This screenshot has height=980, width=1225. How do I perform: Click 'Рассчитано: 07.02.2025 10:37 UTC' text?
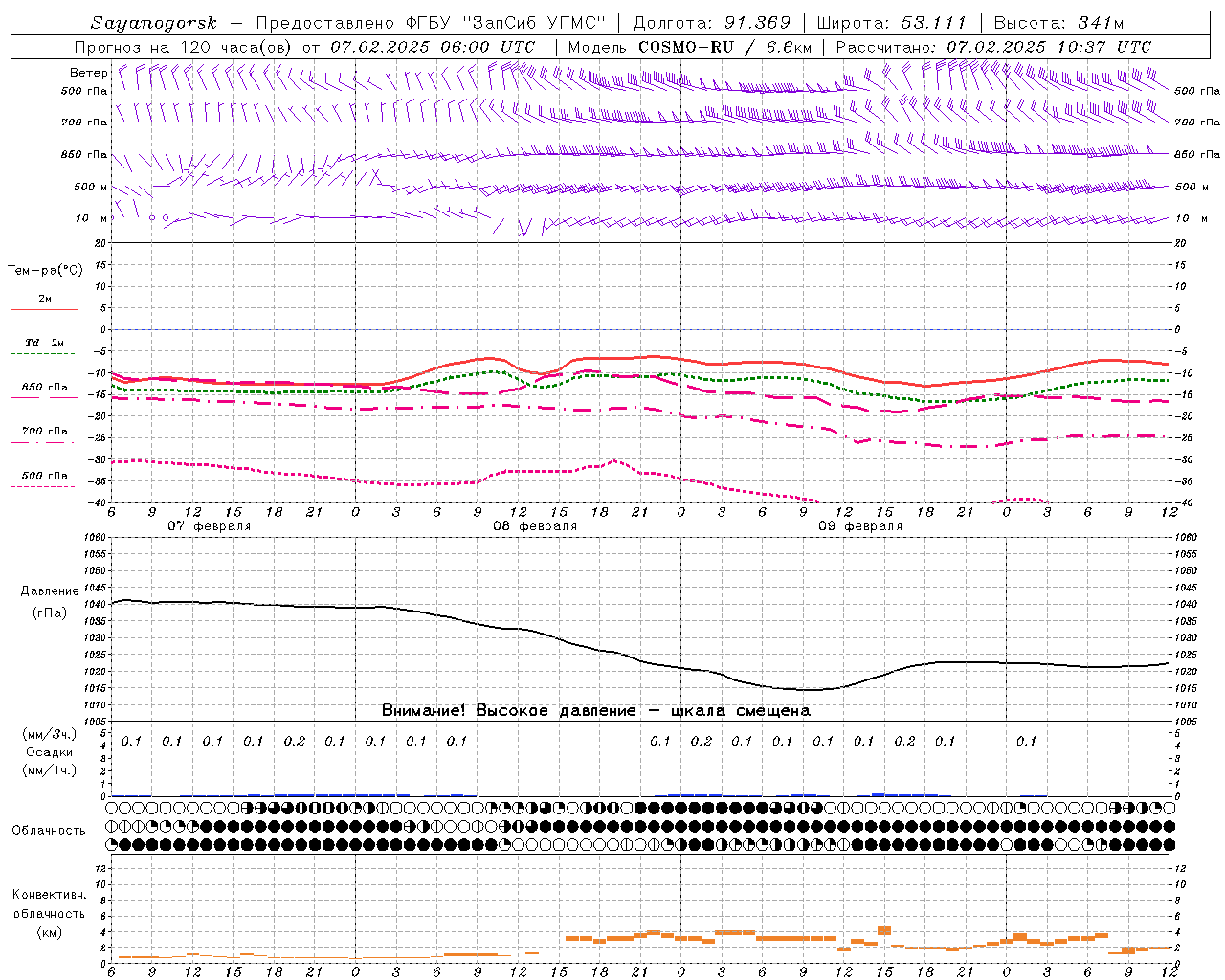[x=993, y=47]
